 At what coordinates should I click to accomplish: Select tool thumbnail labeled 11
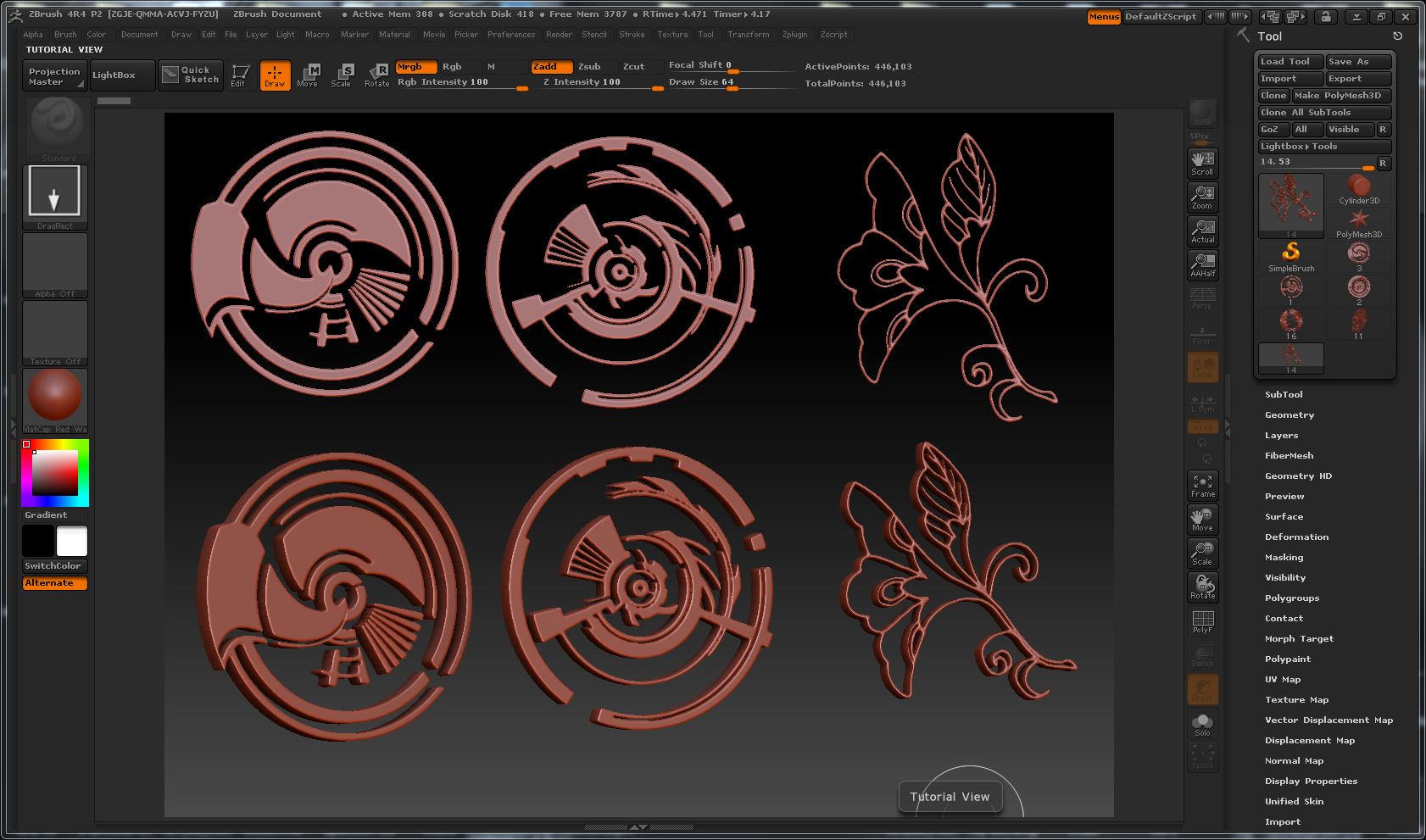click(1359, 325)
